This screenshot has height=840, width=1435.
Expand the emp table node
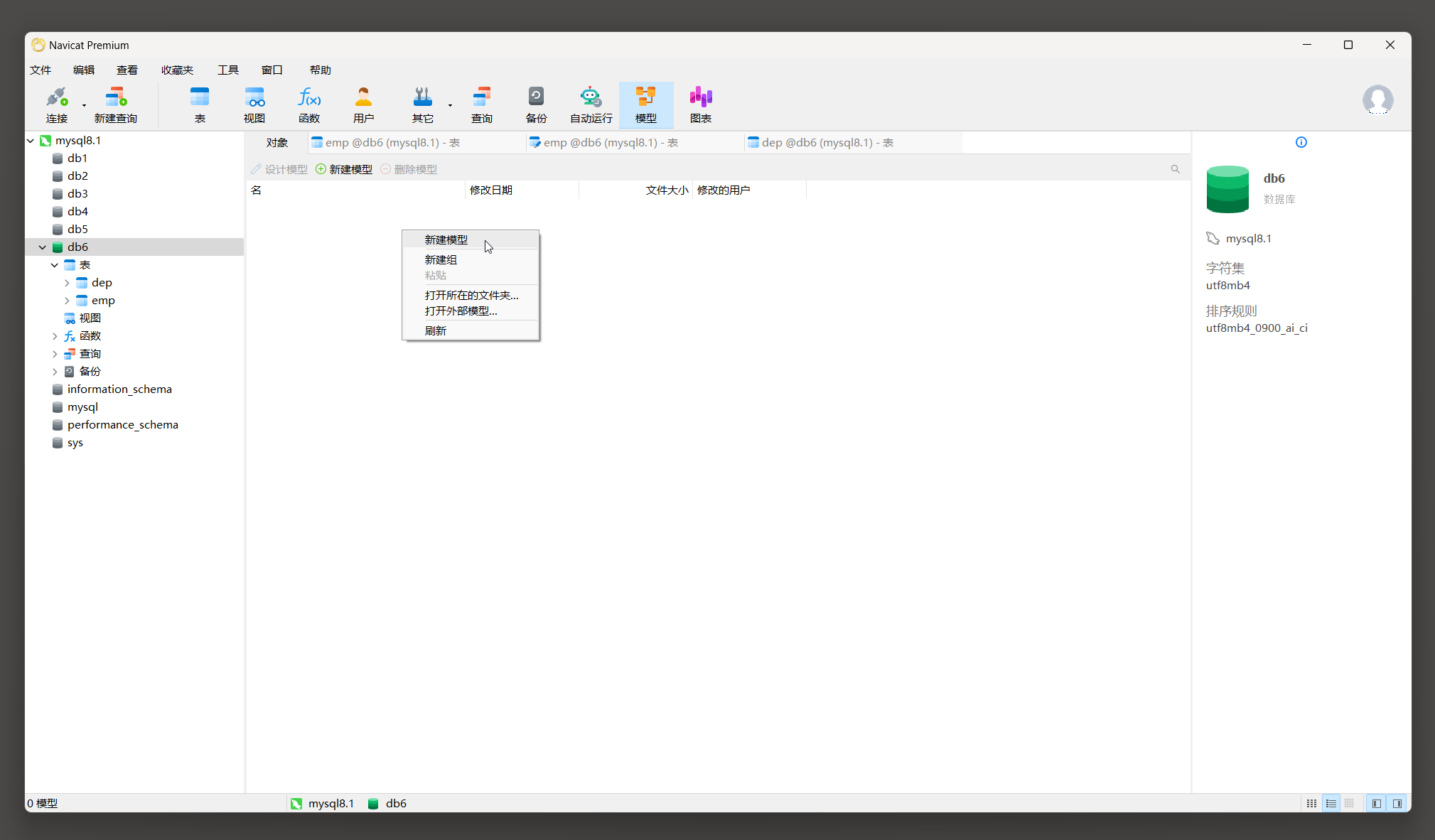coord(67,301)
